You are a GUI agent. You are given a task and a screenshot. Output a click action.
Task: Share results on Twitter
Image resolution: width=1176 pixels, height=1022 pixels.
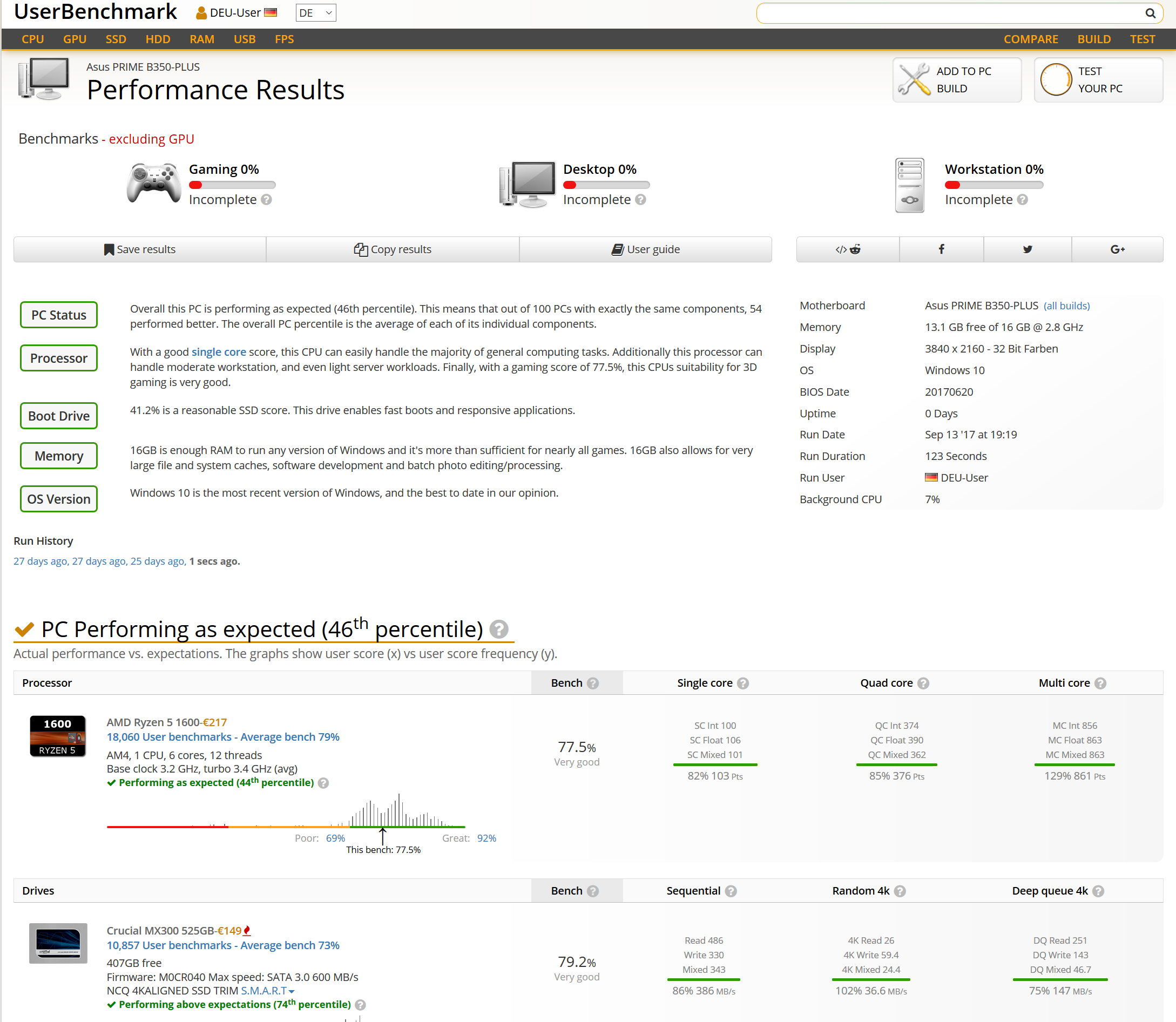(x=1027, y=249)
